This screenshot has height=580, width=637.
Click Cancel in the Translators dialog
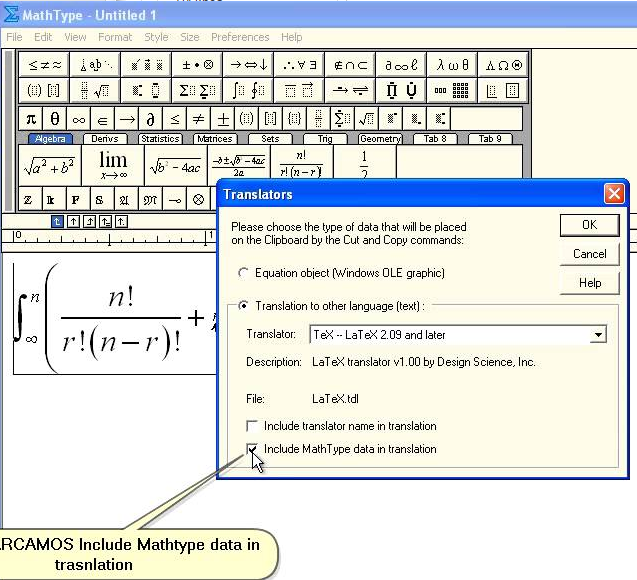pos(589,254)
